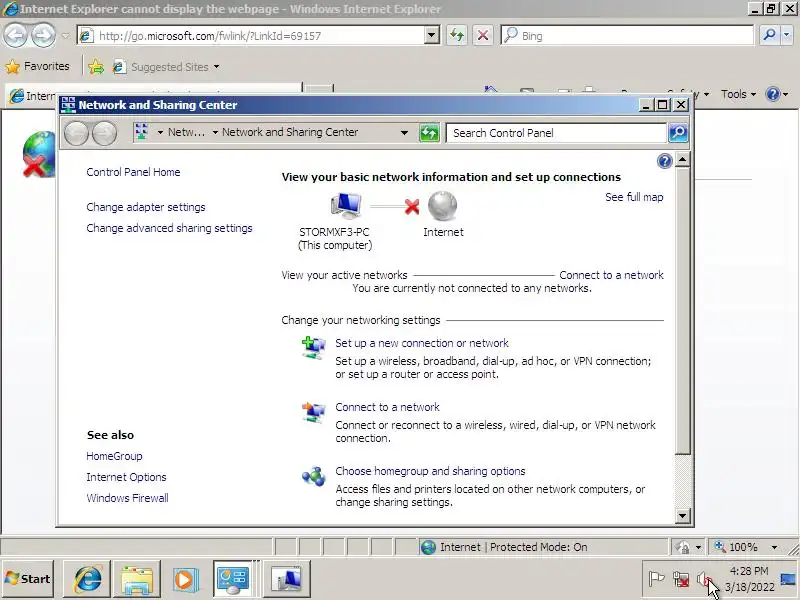
Task: Click Connect to a network in active networks
Action: pos(611,275)
